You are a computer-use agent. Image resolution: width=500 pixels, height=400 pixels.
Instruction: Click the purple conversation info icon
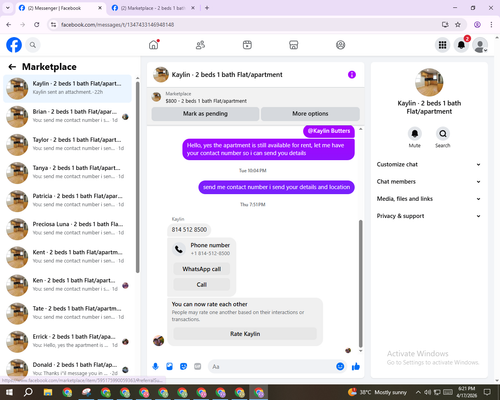[352, 75]
